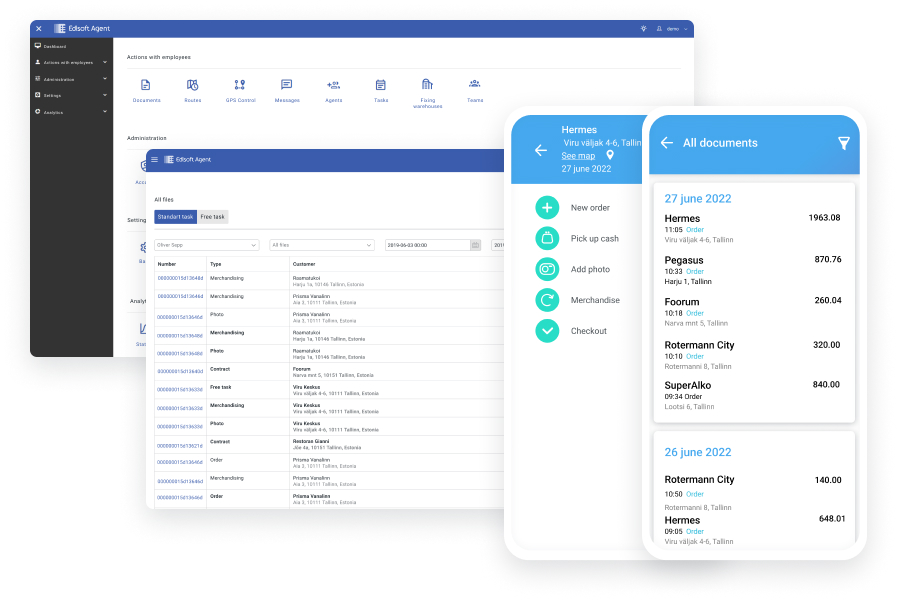
Task: Click the Number column header
Action: tap(166, 264)
